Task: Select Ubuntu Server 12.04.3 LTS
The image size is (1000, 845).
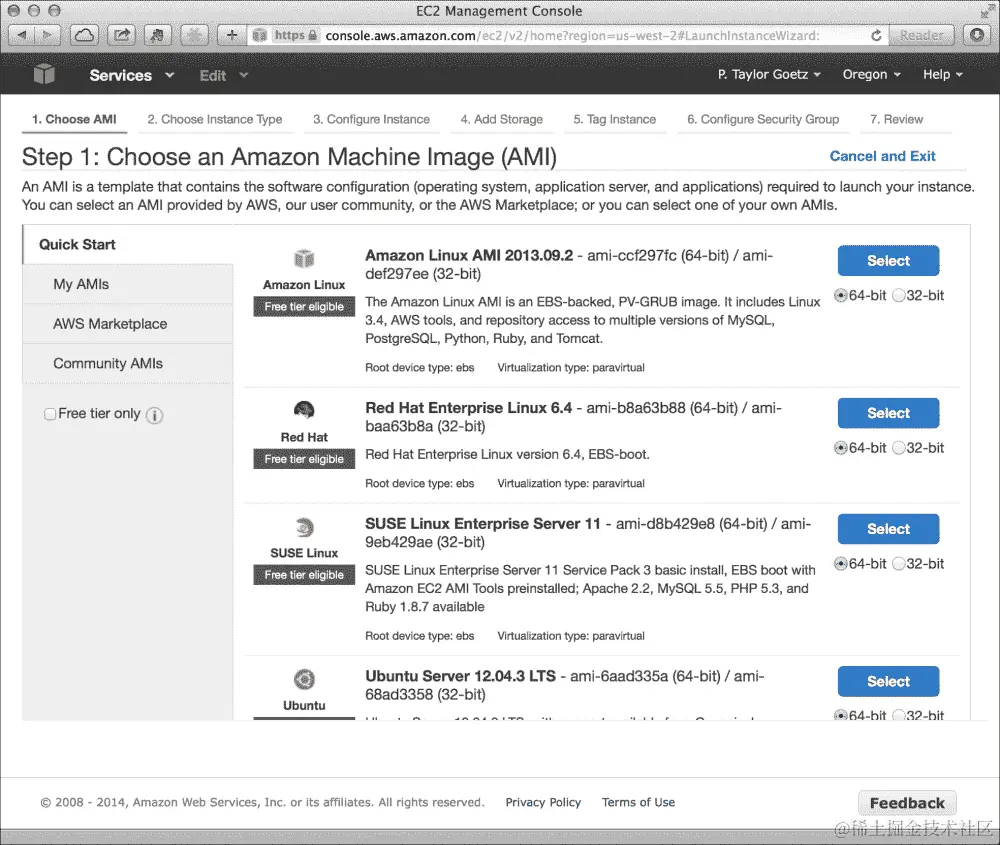Action: coord(888,681)
